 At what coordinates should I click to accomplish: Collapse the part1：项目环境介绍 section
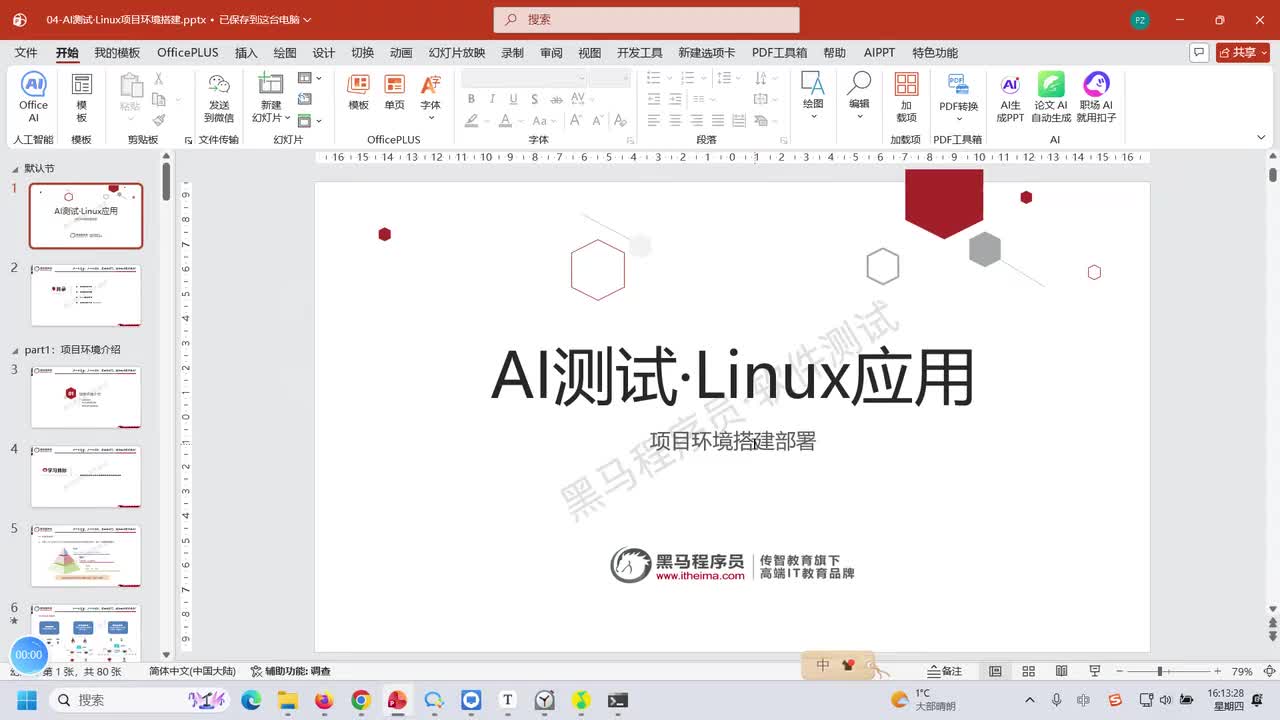pyautogui.click(x=15, y=350)
